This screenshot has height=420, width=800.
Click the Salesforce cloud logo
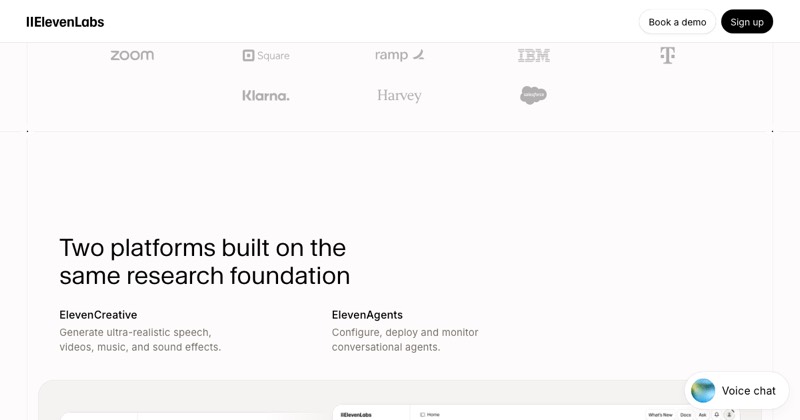coord(533,95)
